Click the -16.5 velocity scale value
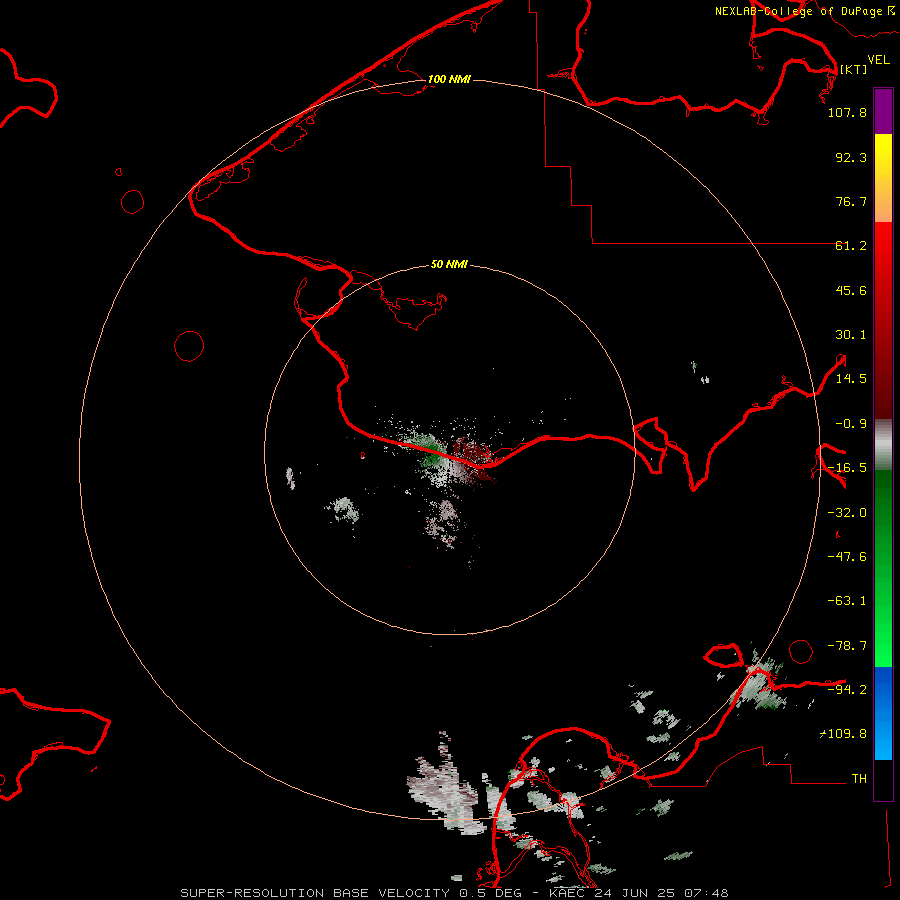Viewport: 900px width, 900px height. [847, 468]
